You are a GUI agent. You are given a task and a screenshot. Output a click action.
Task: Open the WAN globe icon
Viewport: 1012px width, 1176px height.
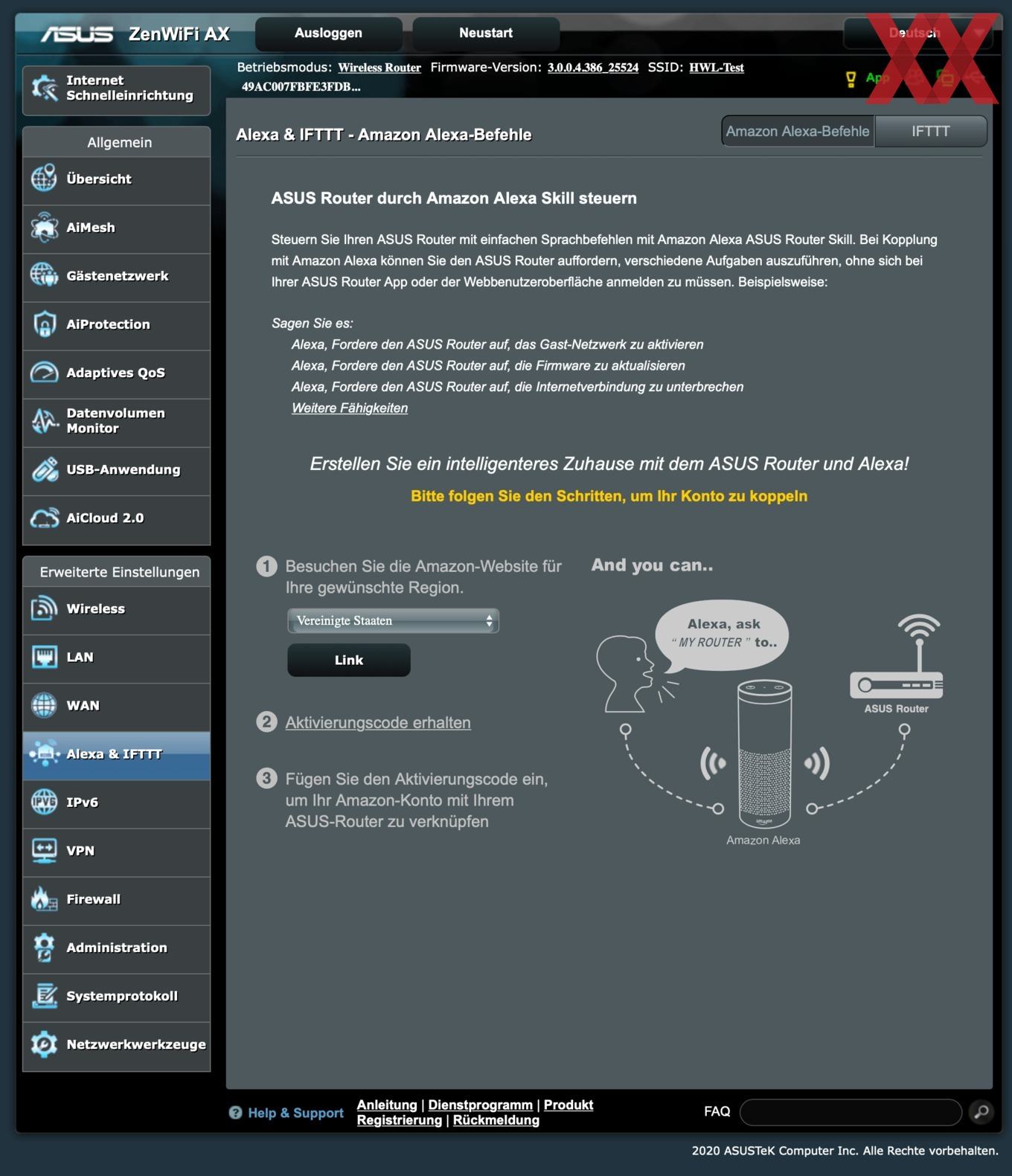coord(44,705)
